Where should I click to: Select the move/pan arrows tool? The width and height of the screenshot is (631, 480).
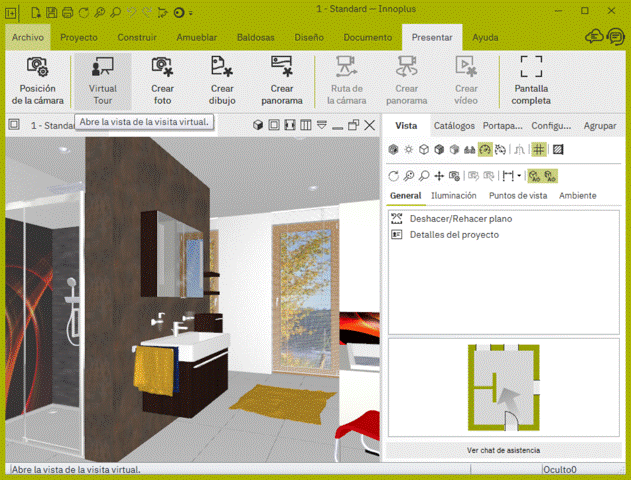point(439,176)
